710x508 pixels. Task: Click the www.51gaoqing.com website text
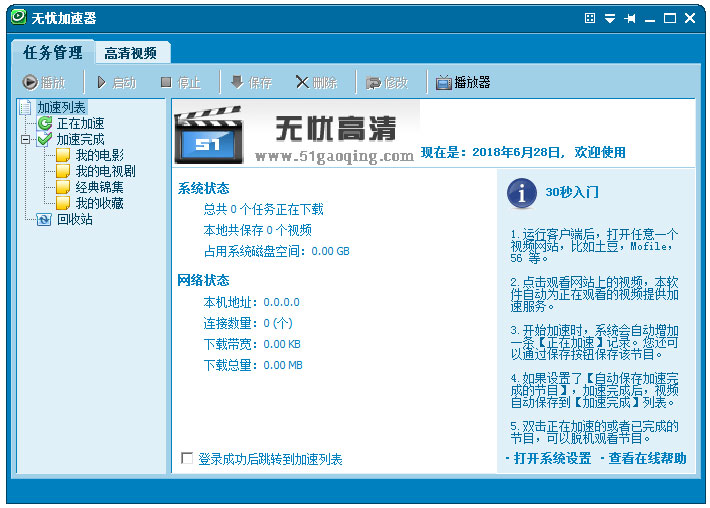pos(334,156)
